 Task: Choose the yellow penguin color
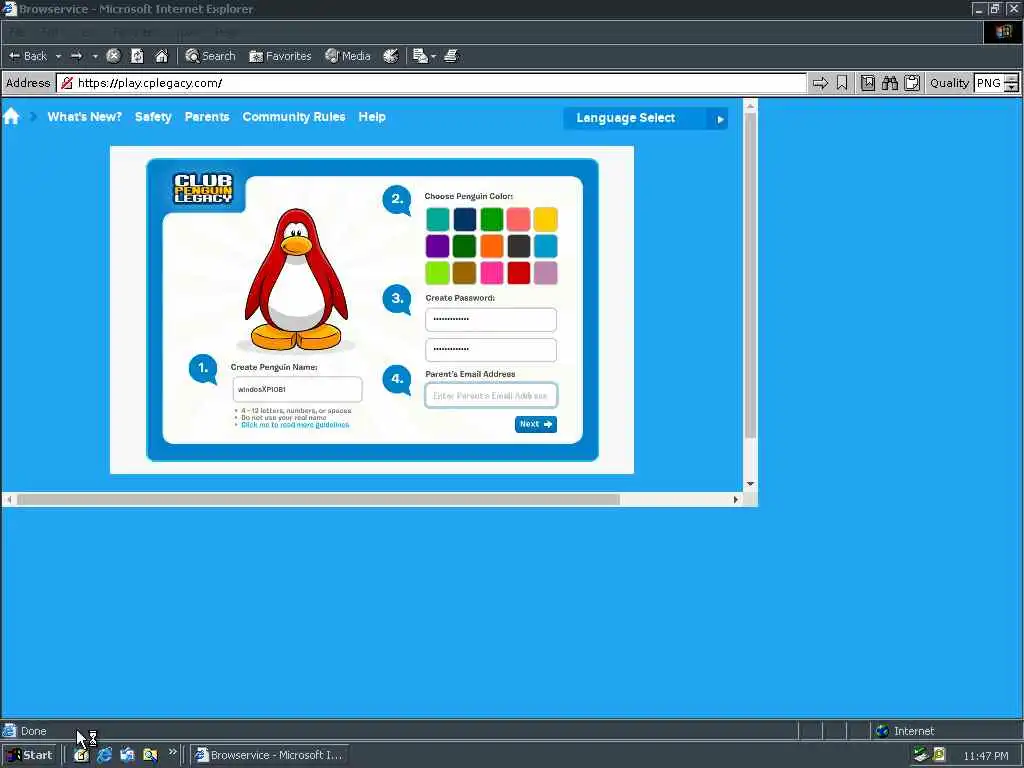545,219
